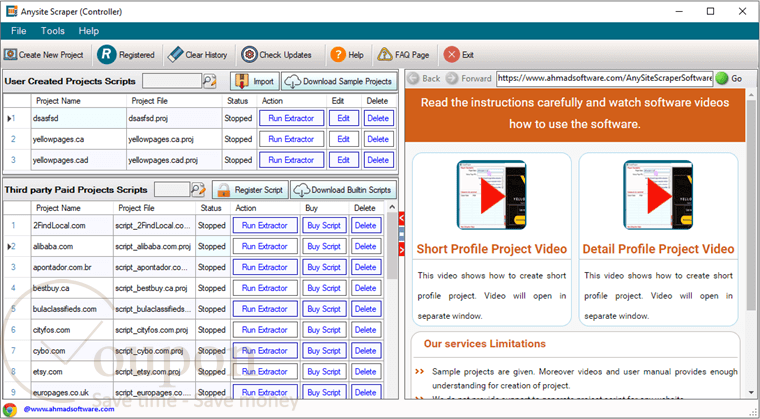Image resolution: width=760 pixels, height=419 pixels.
Task: Delete the bestbuy.ca script
Action: pyautogui.click(x=365, y=288)
